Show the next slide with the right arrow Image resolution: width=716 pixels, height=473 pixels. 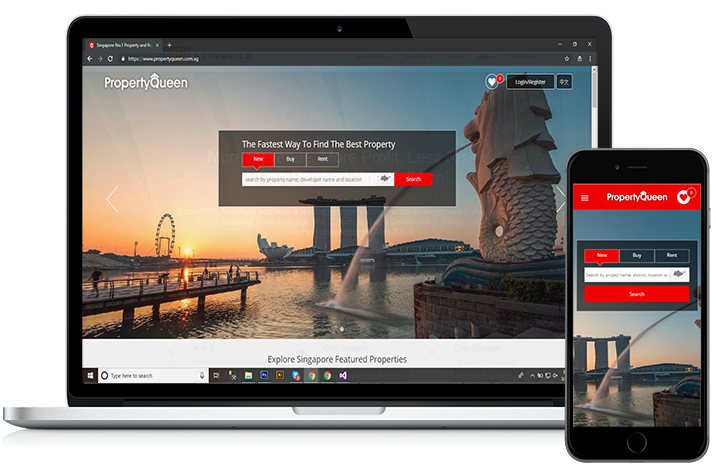pyautogui.click(x=560, y=199)
